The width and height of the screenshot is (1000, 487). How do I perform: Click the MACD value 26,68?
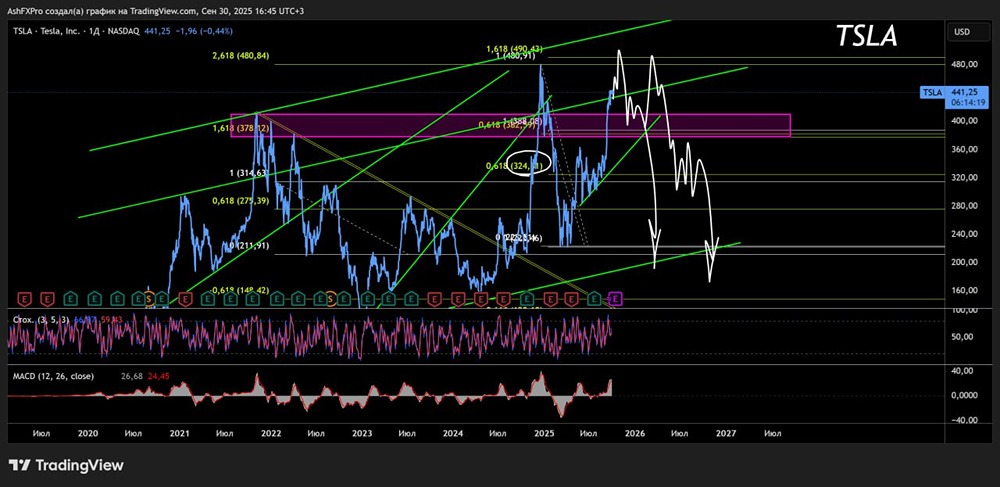point(131,376)
